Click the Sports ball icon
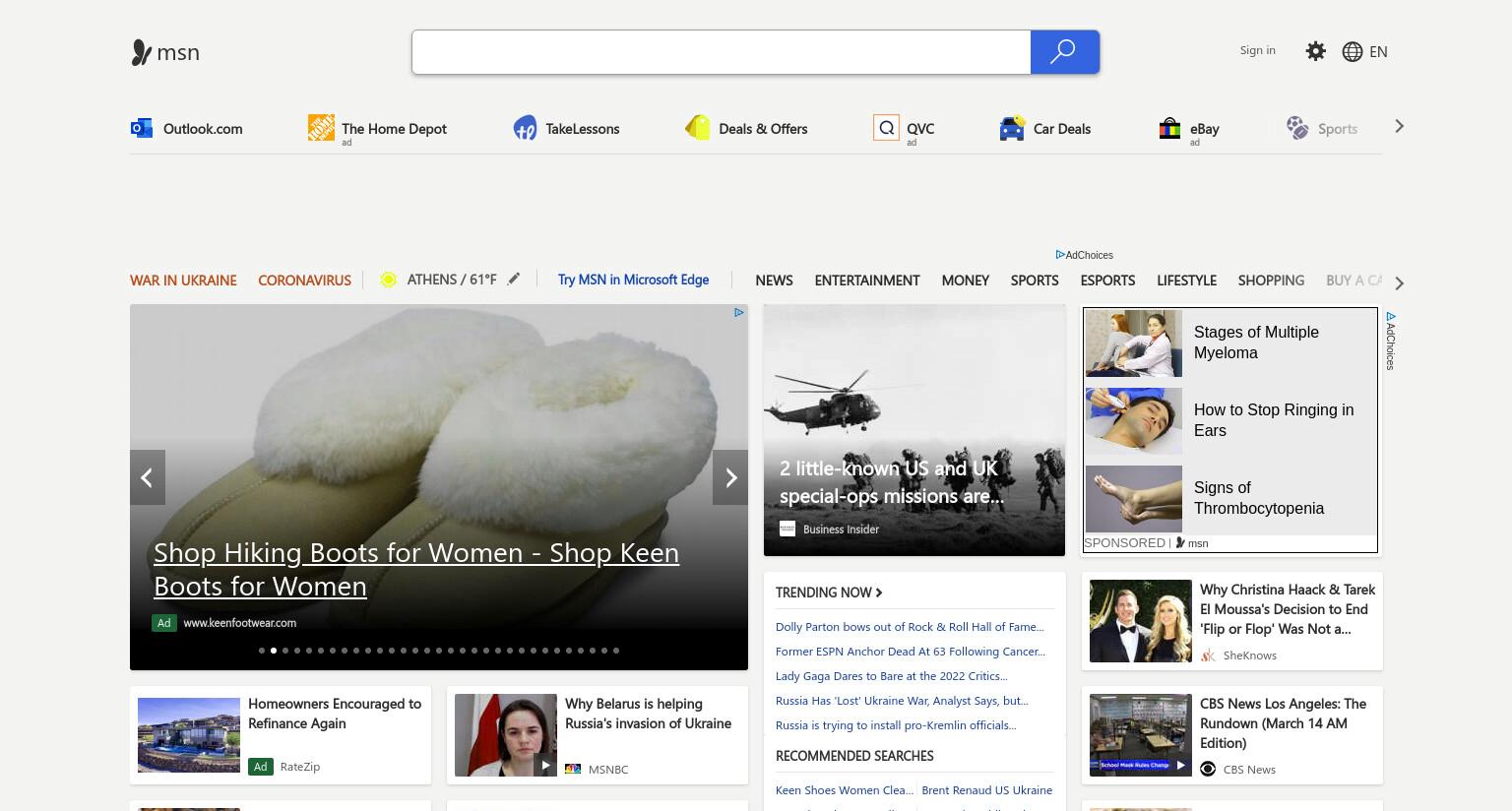 [1297, 128]
